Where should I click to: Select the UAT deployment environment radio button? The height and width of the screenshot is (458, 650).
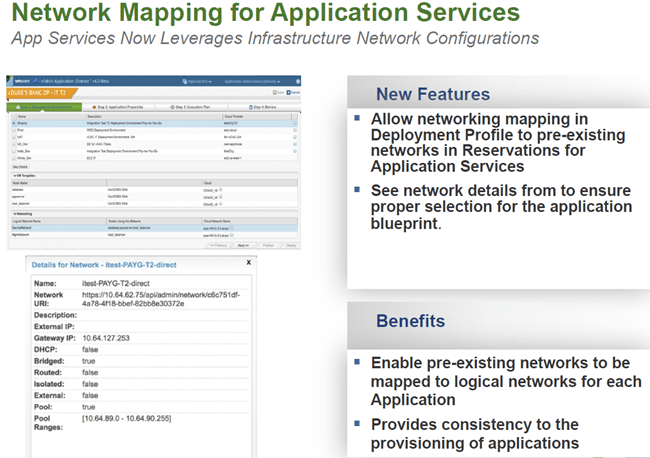pyautogui.click(x=11, y=138)
